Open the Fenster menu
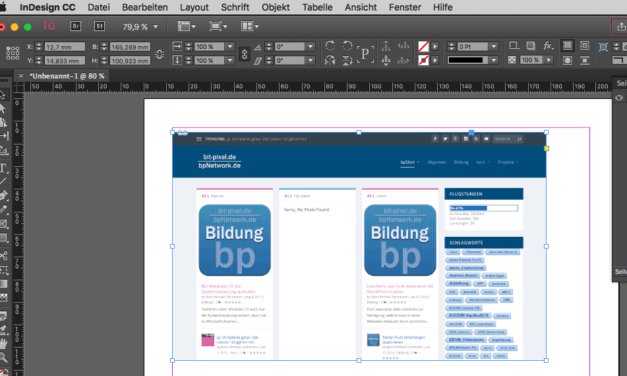This screenshot has height=376, width=627. (405, 7)
